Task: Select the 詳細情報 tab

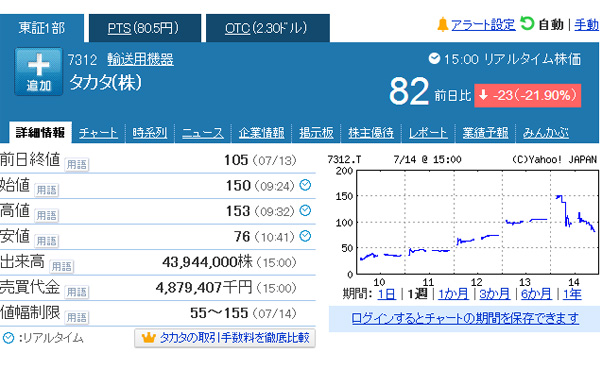Action: click(x=40, y=132)
